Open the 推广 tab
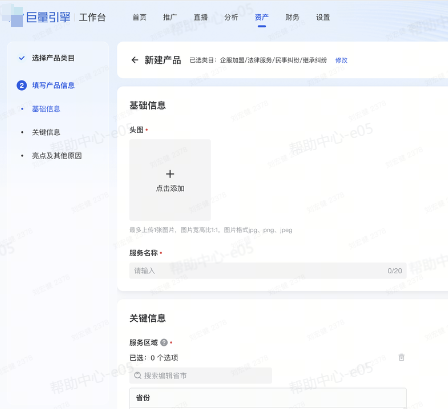Viewport: 448px width, 409px height. pos(170,17)
